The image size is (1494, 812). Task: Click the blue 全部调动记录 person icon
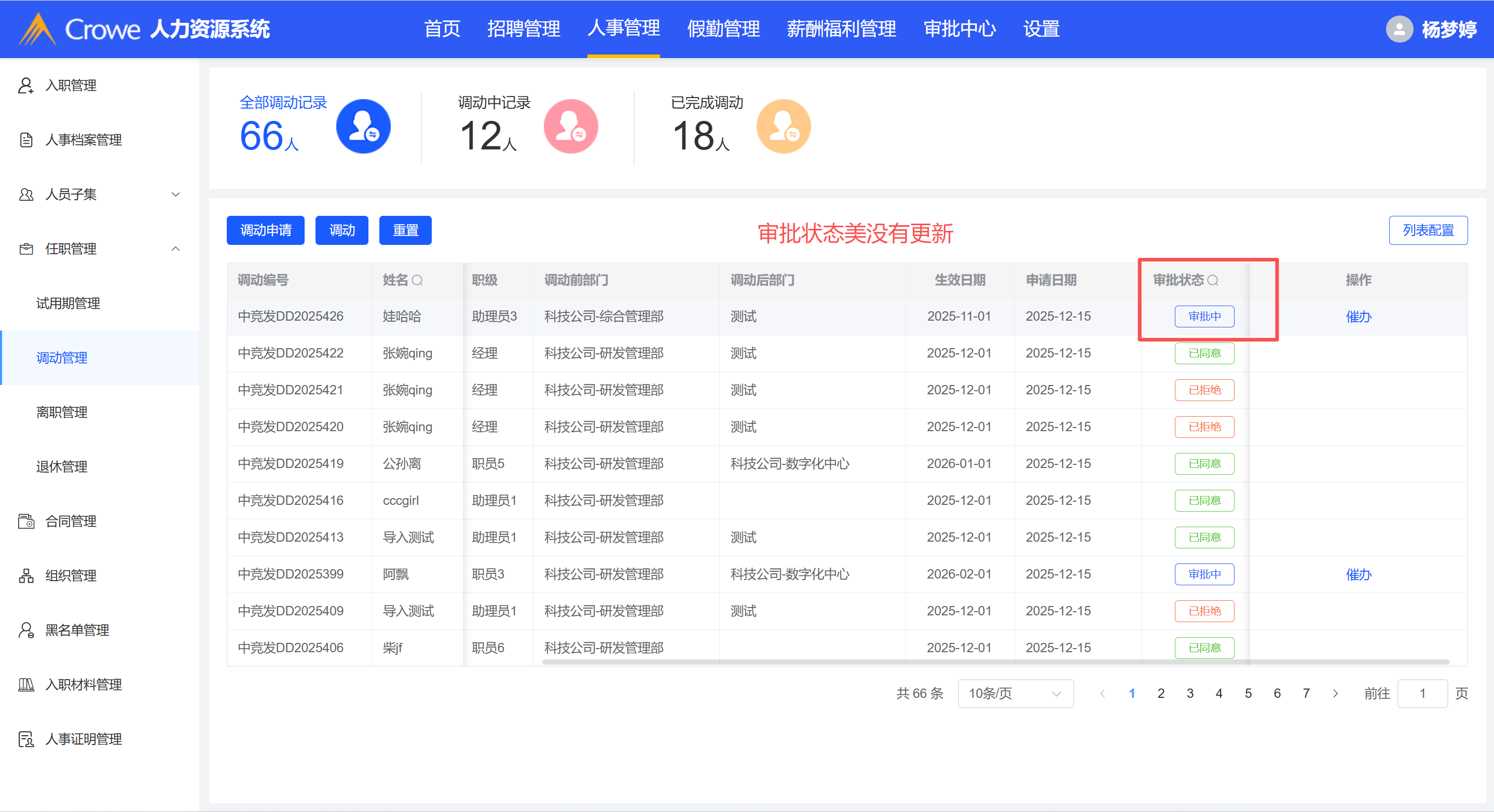[x=363, y=127]
